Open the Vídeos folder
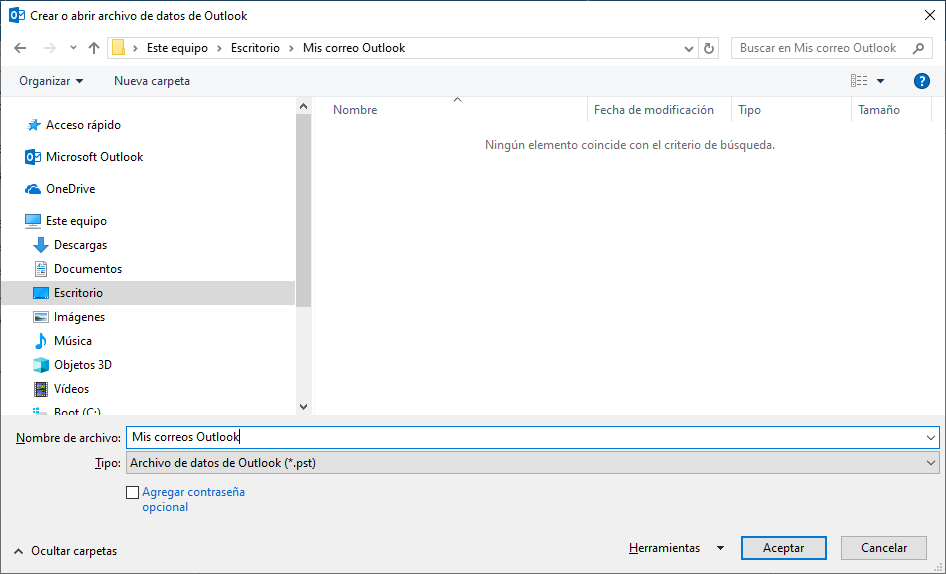The image size is (946, 574). pyautogui.click(x=72, y=389)
